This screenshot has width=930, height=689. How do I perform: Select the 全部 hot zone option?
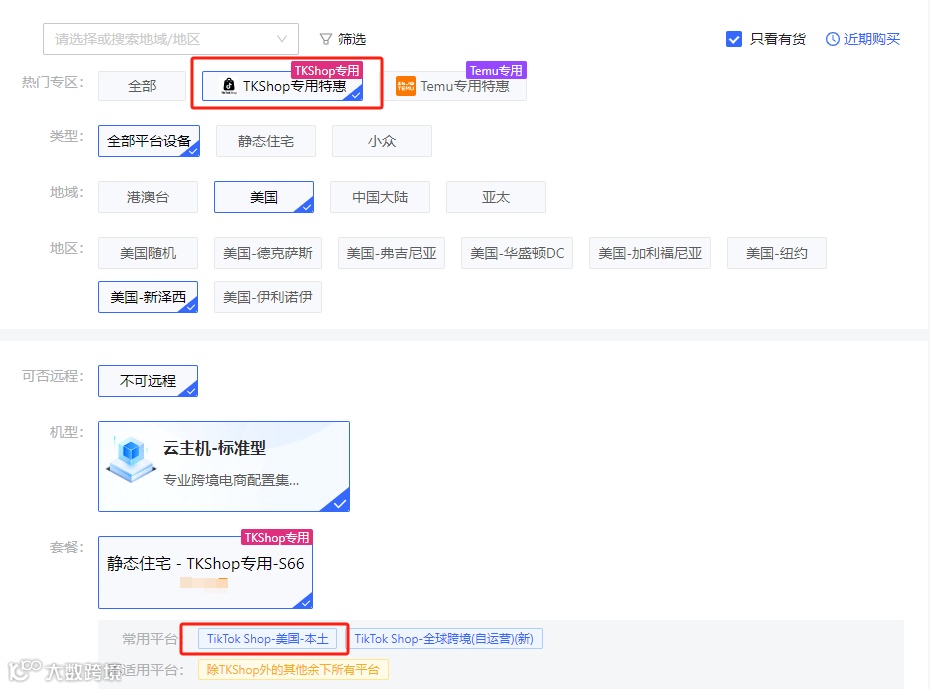point(142,86)
